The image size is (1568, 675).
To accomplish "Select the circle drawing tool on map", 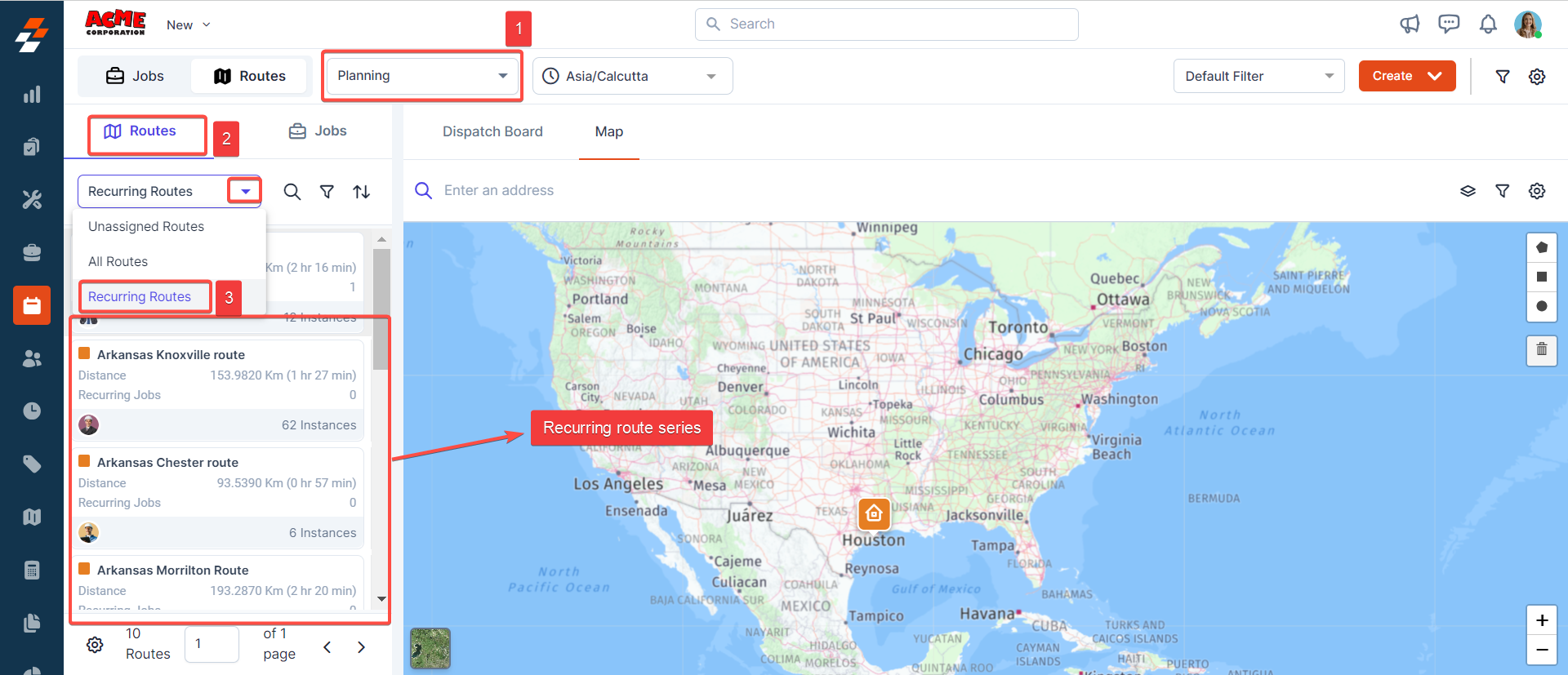I will point(1542,306).
